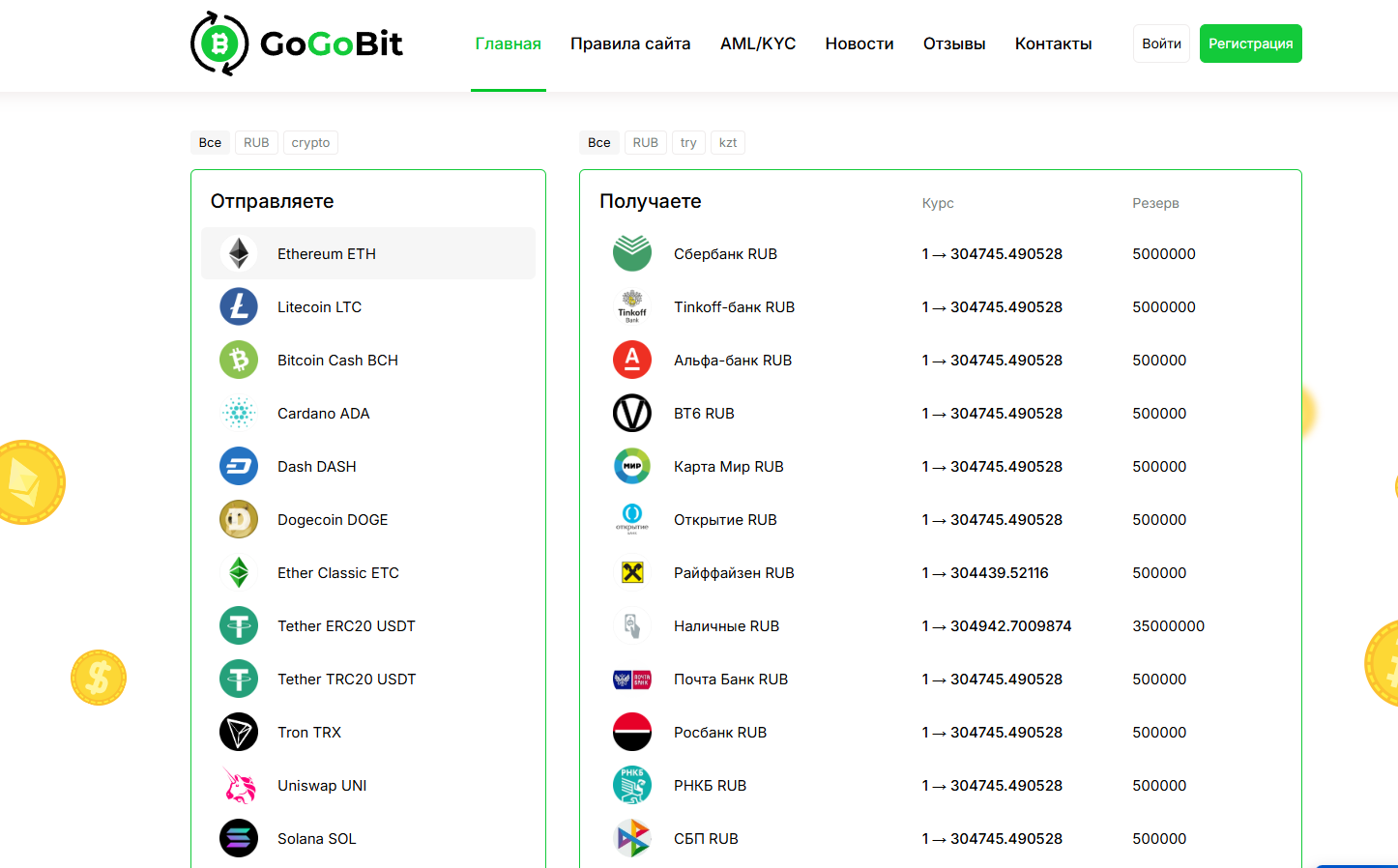The height and width of the screenshot is (868, 1398).
Task: Click the Sberbank green logo icon
Action: 632,252
